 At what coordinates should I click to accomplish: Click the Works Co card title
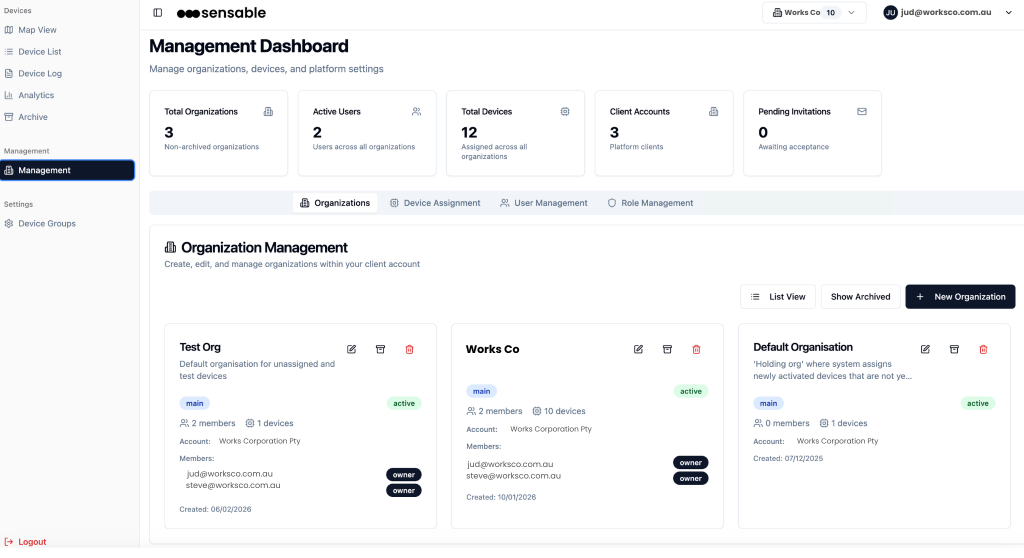(x=492, y=349)
